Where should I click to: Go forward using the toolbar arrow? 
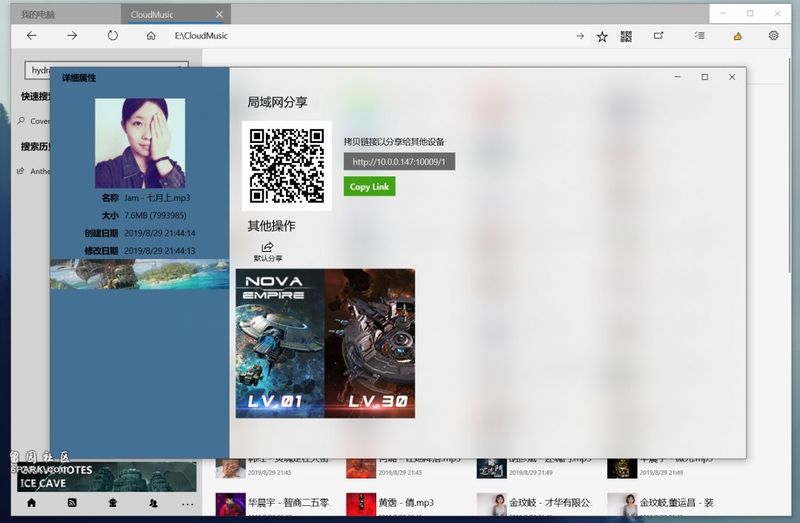72,36
